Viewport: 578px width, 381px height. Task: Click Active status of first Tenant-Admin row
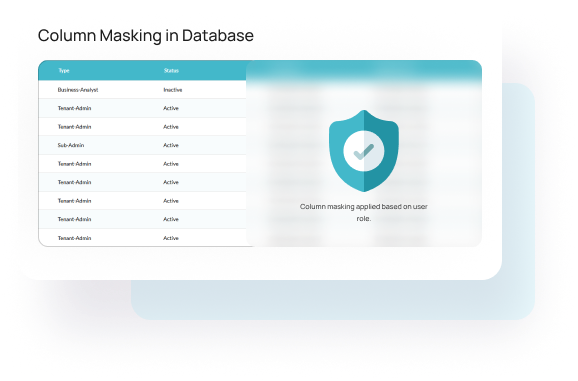coord(171,108)
